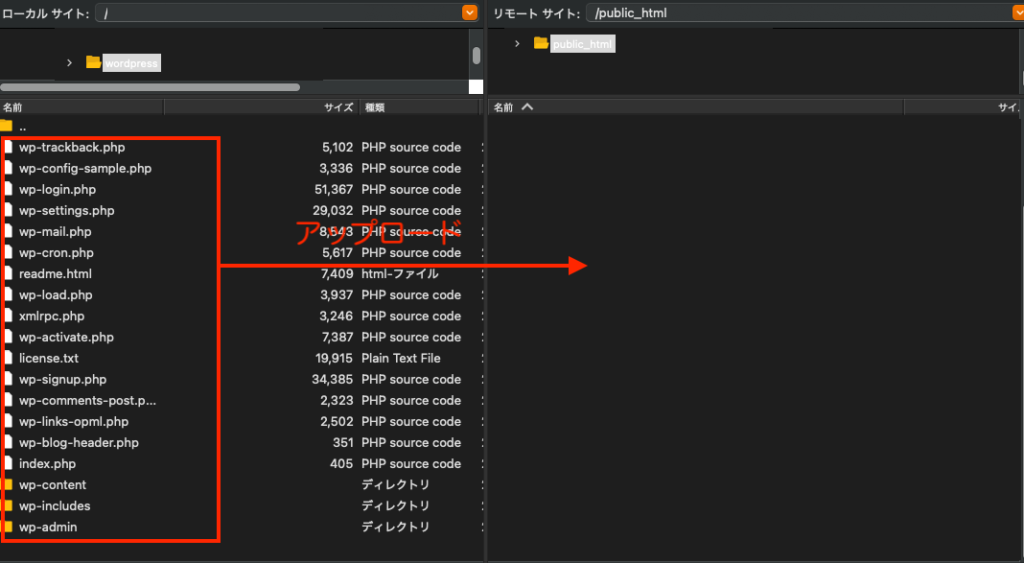Click the wp-admin folder icon
The height and width of the screenshot is (563, 1024).
coord(8,527)
